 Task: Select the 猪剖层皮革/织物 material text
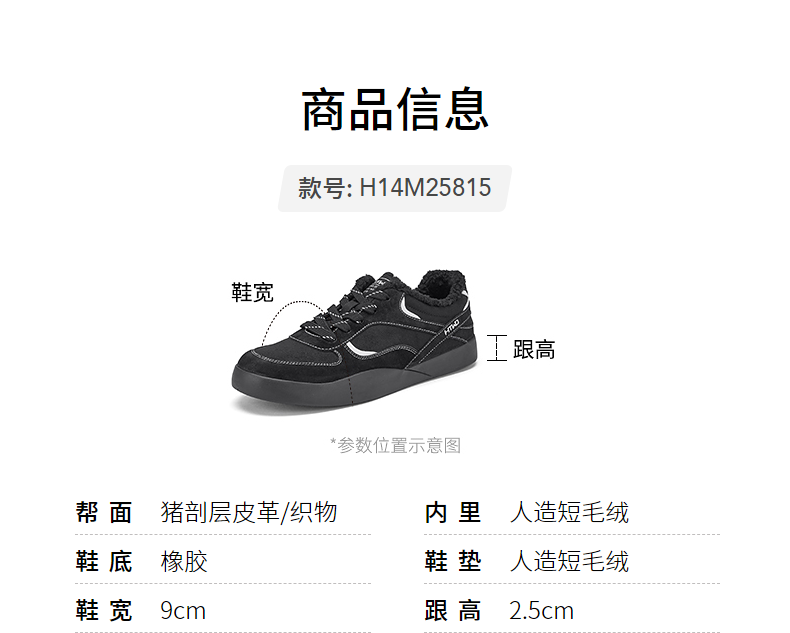[249, 513]
